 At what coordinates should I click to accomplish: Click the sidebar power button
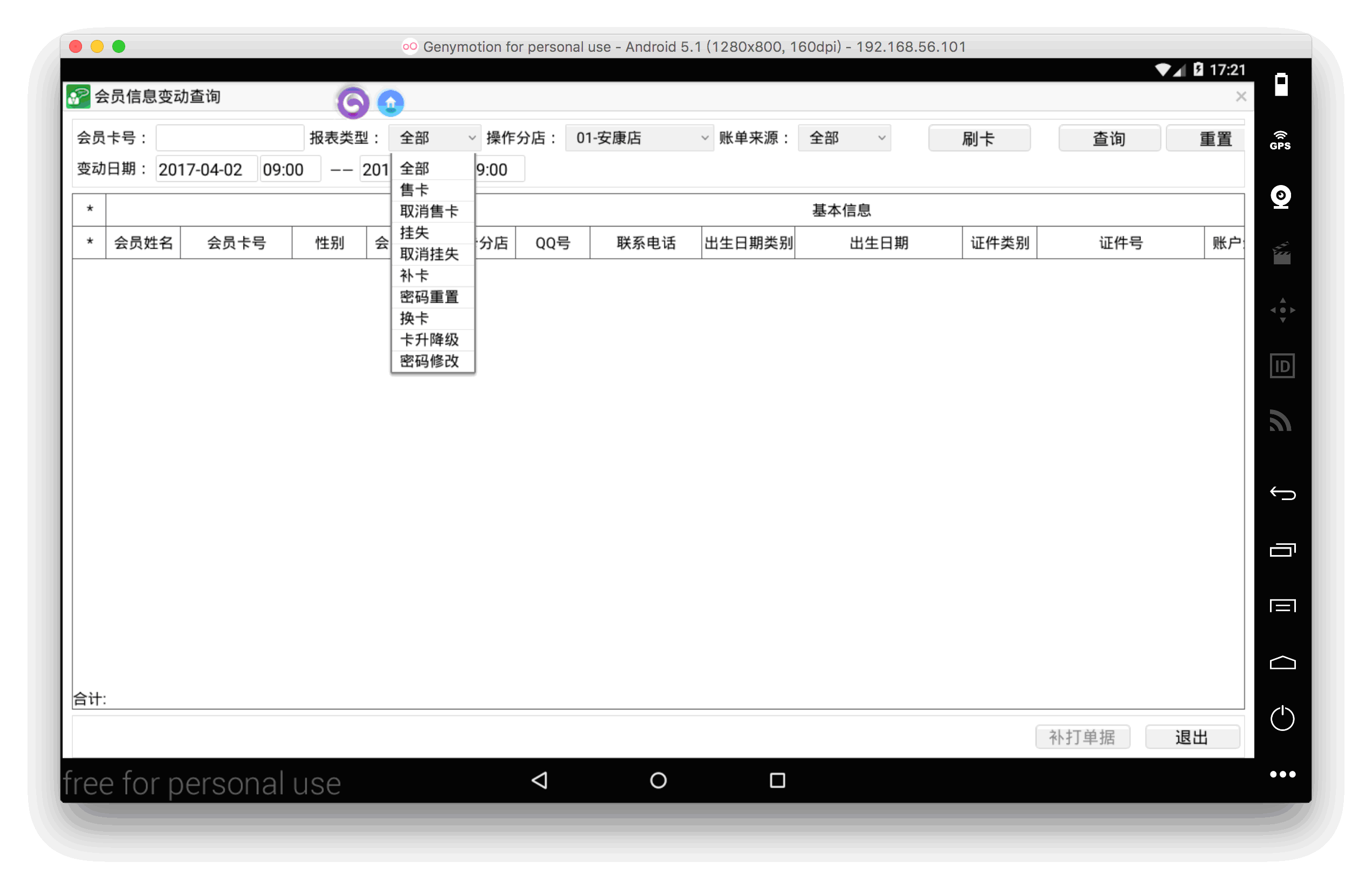tap(1282, 718)
